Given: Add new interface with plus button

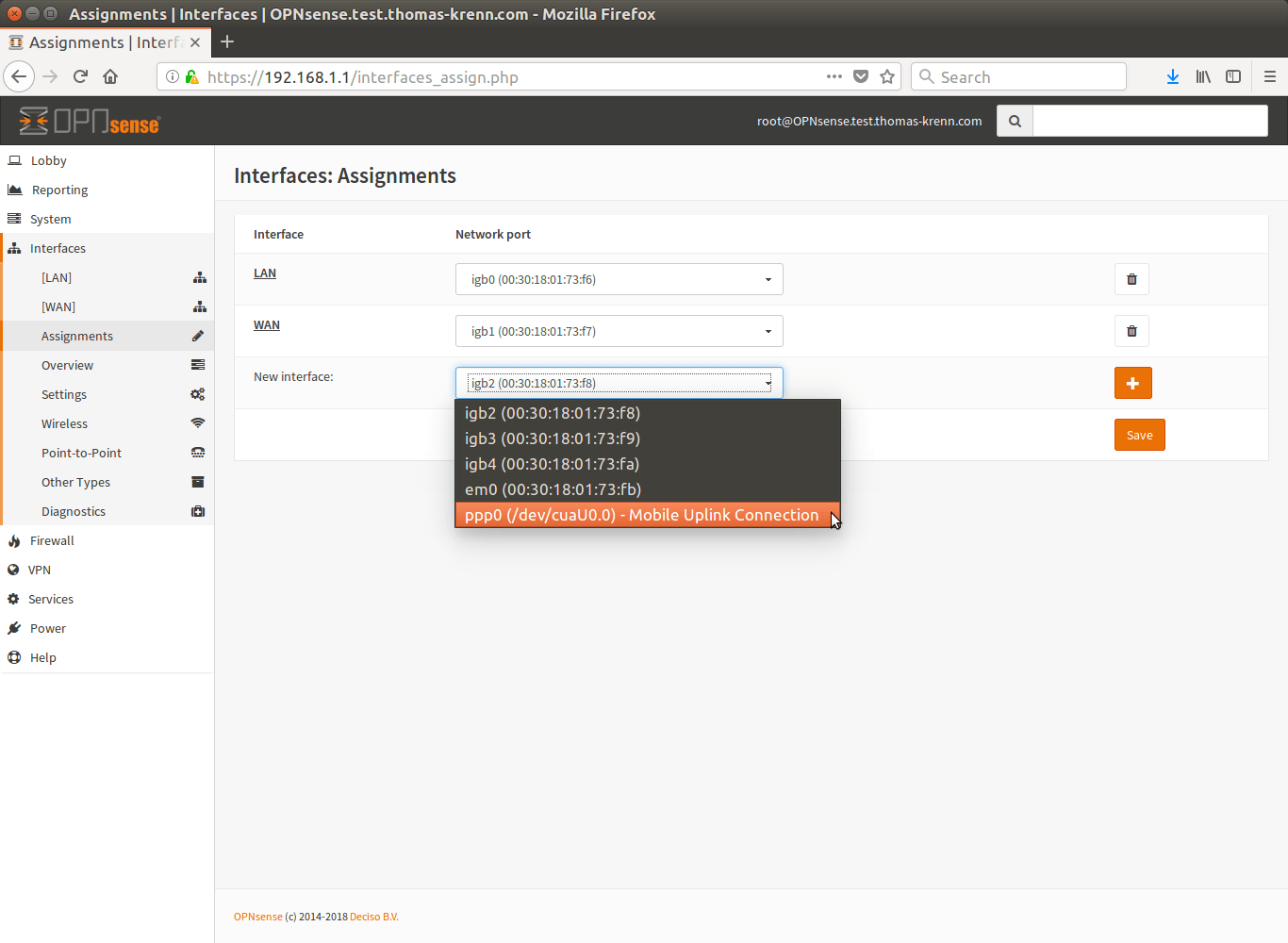Looking at the screenshot, I should click(1132, 383).
